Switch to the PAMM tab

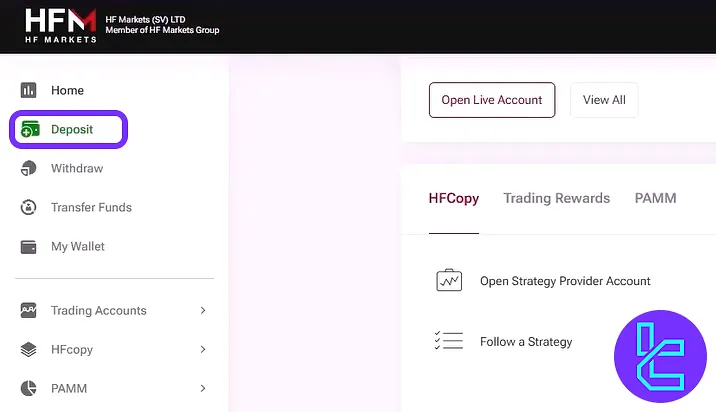[x=655, y=198]
